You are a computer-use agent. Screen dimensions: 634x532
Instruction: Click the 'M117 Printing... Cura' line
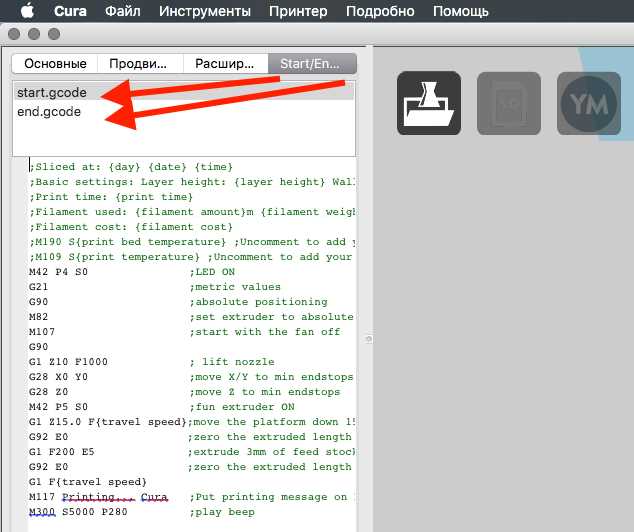click(x=188, y=497)
